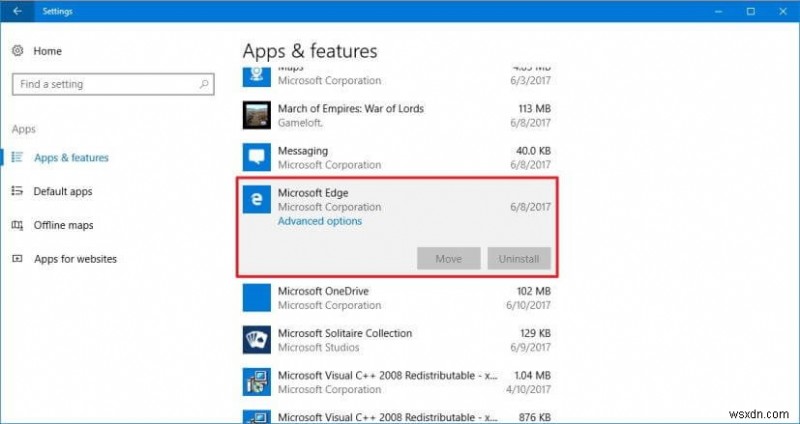This screenshot has width=800, height=424.
Task: Open Apps for websites section
Action: (76, 259)
